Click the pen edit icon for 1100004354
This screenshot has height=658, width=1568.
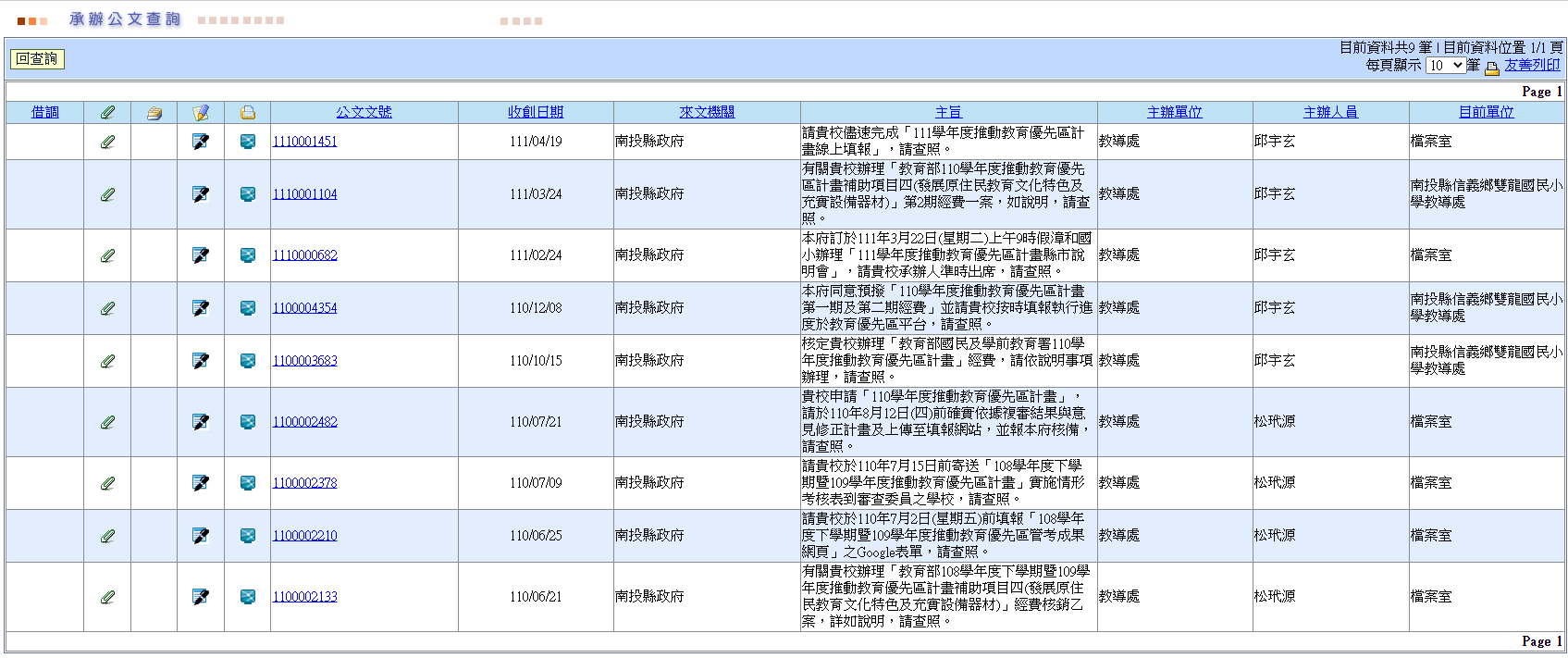[x=201, y=308]
